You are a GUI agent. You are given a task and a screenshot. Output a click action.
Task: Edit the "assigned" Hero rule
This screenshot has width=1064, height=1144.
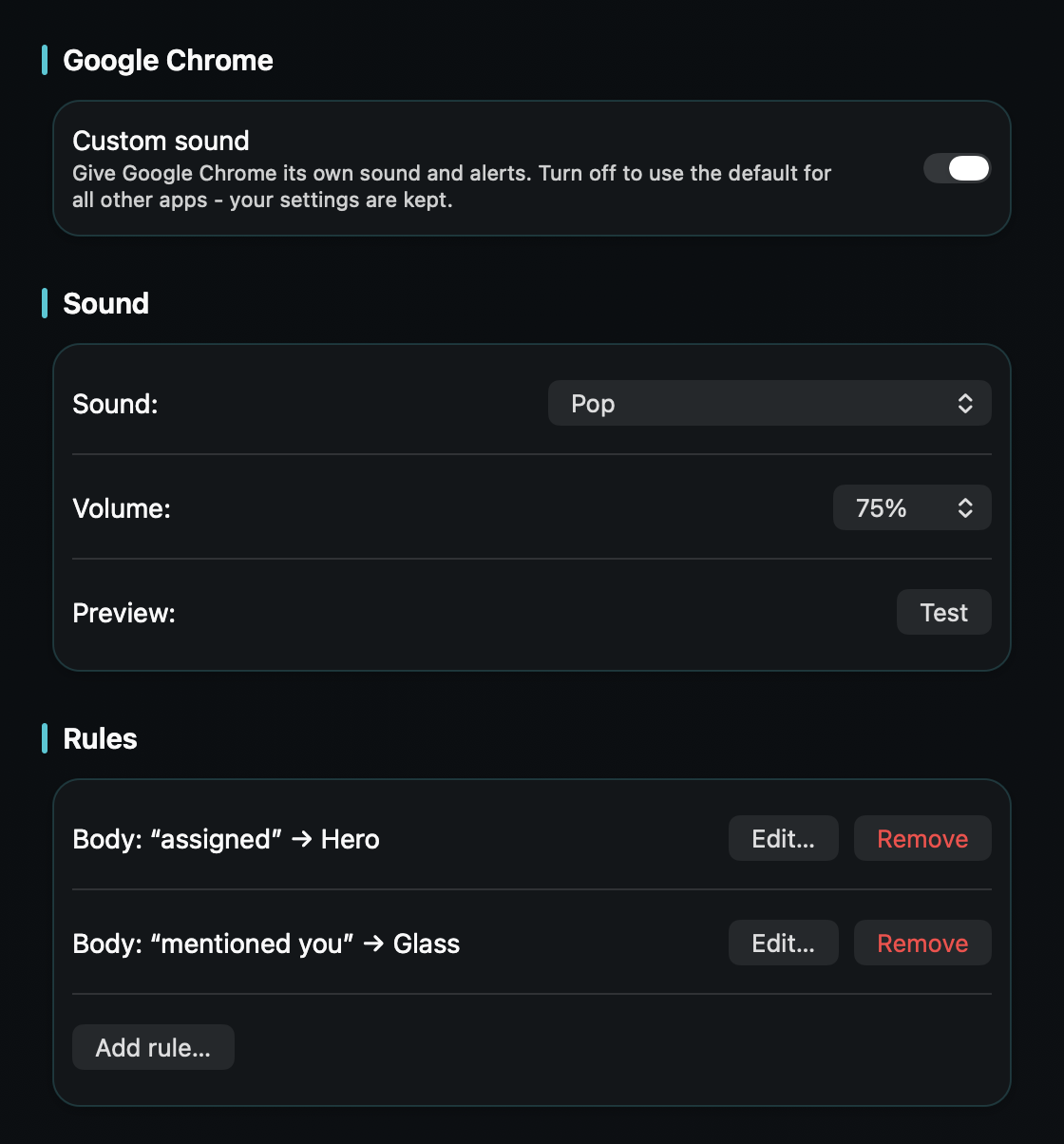click(783, 839)
